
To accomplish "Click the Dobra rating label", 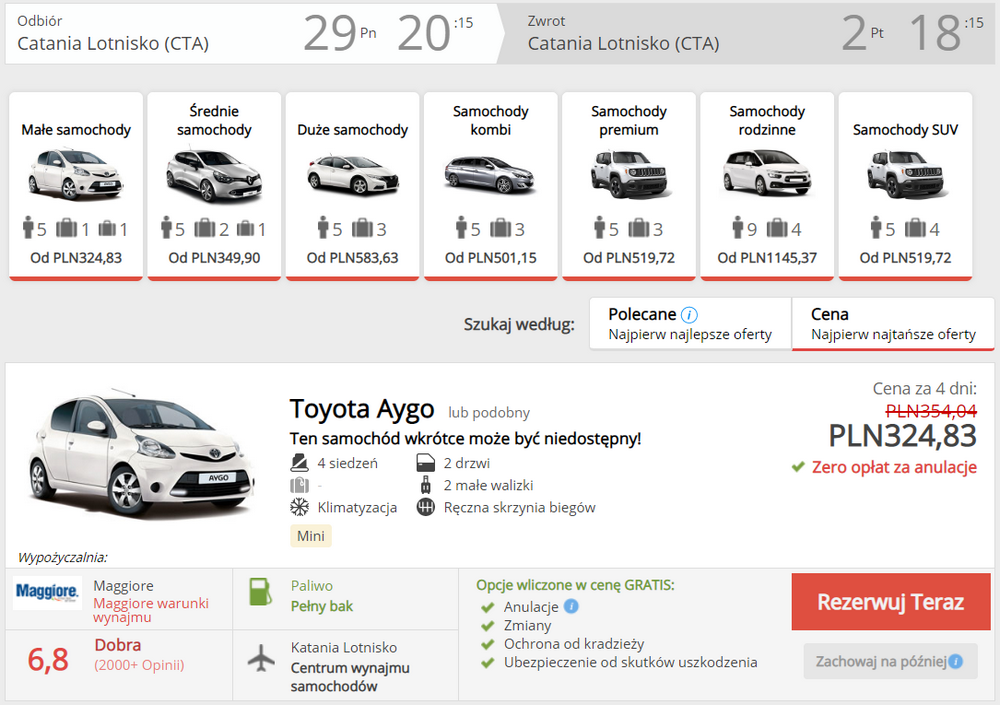I will tap(118, 645).
